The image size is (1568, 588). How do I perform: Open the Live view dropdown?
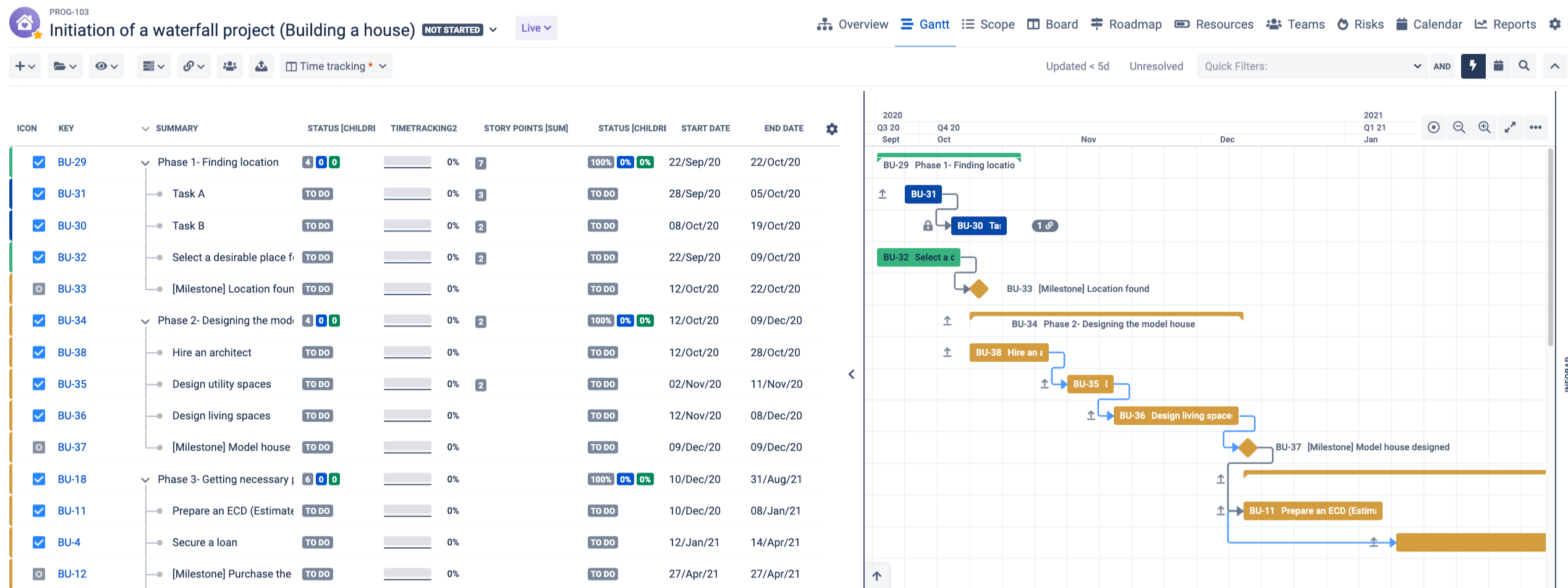click(535, 28)
